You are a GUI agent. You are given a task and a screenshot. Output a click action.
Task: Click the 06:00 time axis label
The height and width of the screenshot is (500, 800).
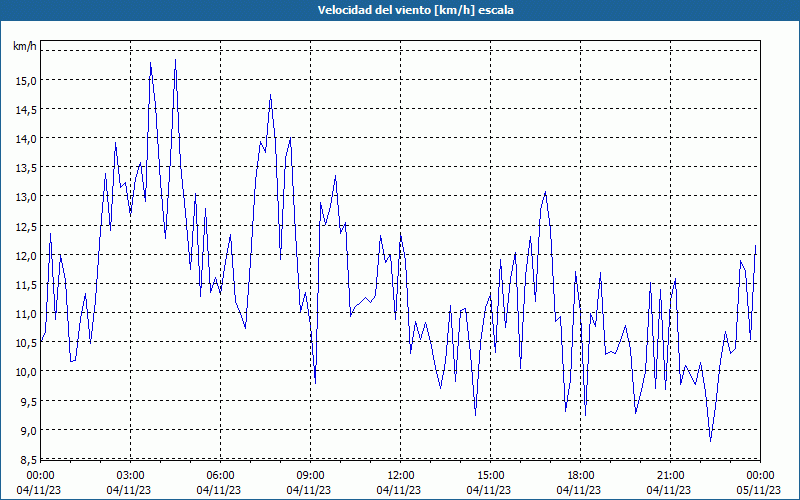220,476
